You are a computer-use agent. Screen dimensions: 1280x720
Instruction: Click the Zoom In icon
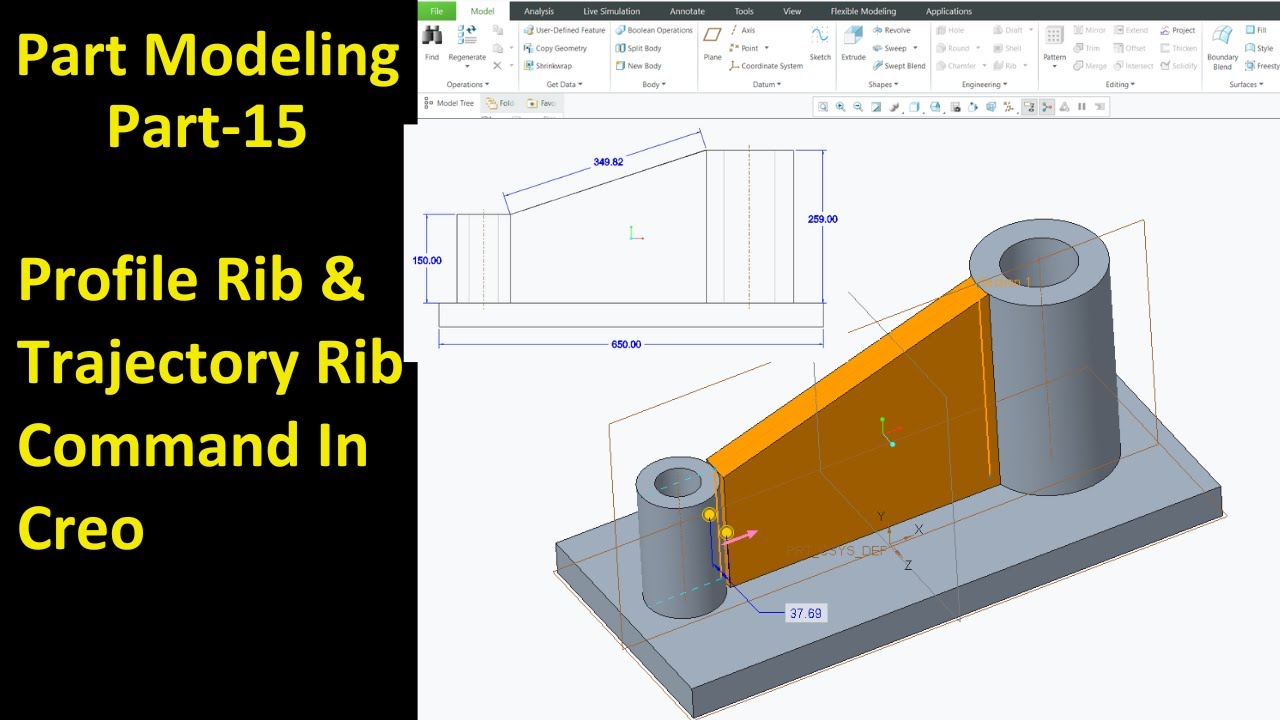[840, 107]
